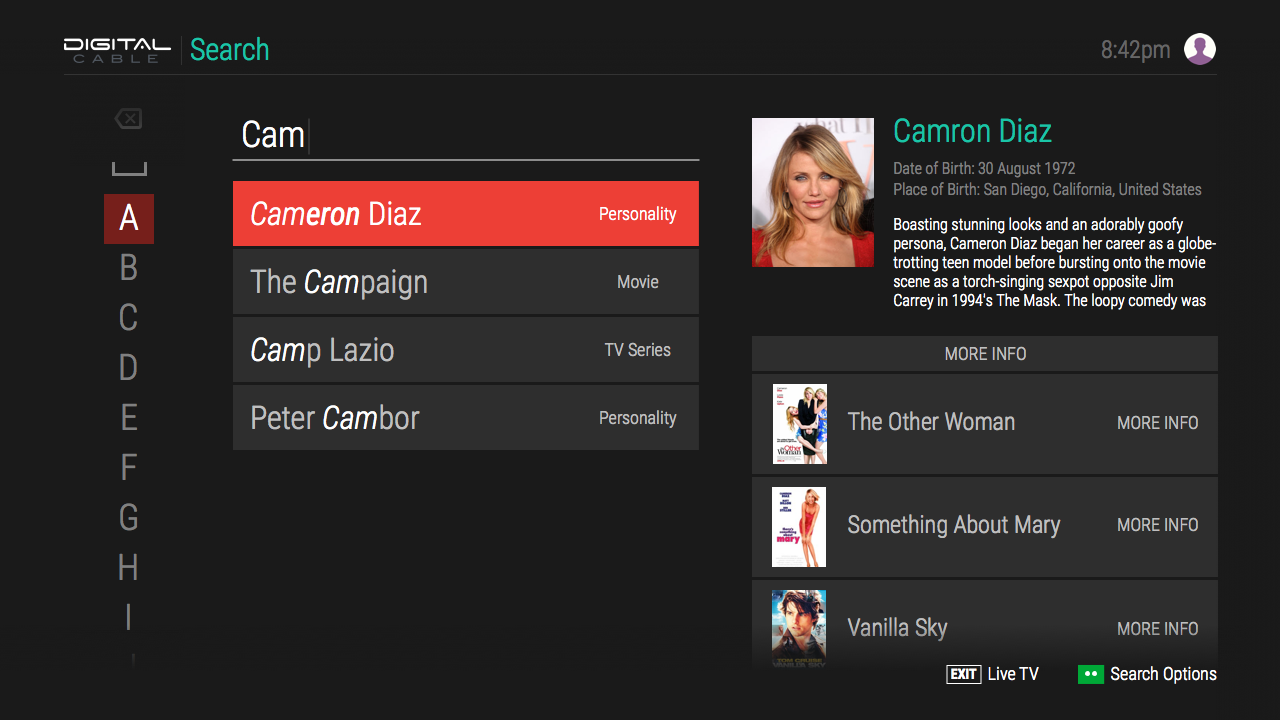The width and height of the screenshot is (1280, 720).
Task: Click the MORE INFO header bar
Action: point(984,353)
